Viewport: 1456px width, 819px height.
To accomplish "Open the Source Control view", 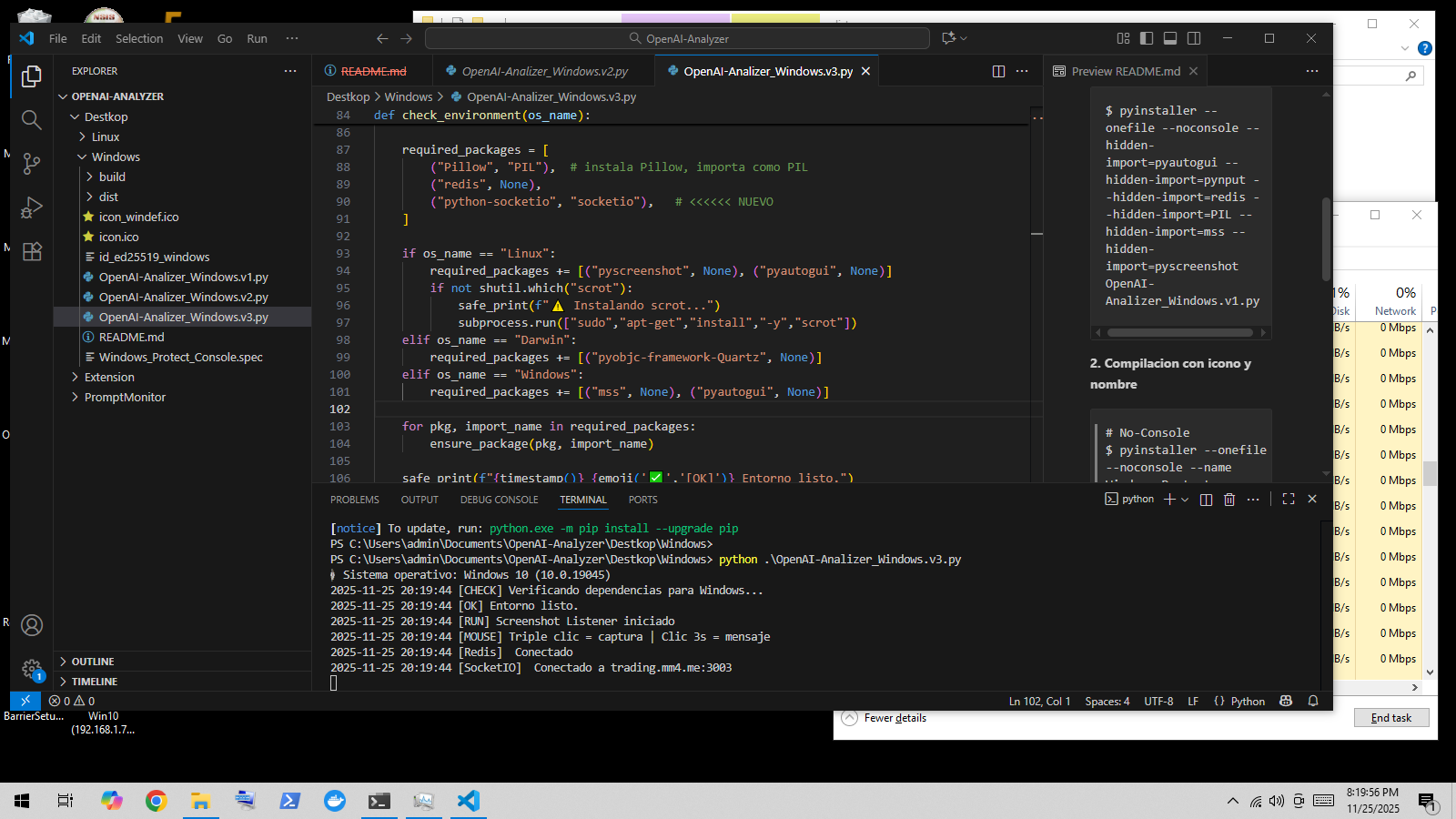I will (x=32, y=164).
